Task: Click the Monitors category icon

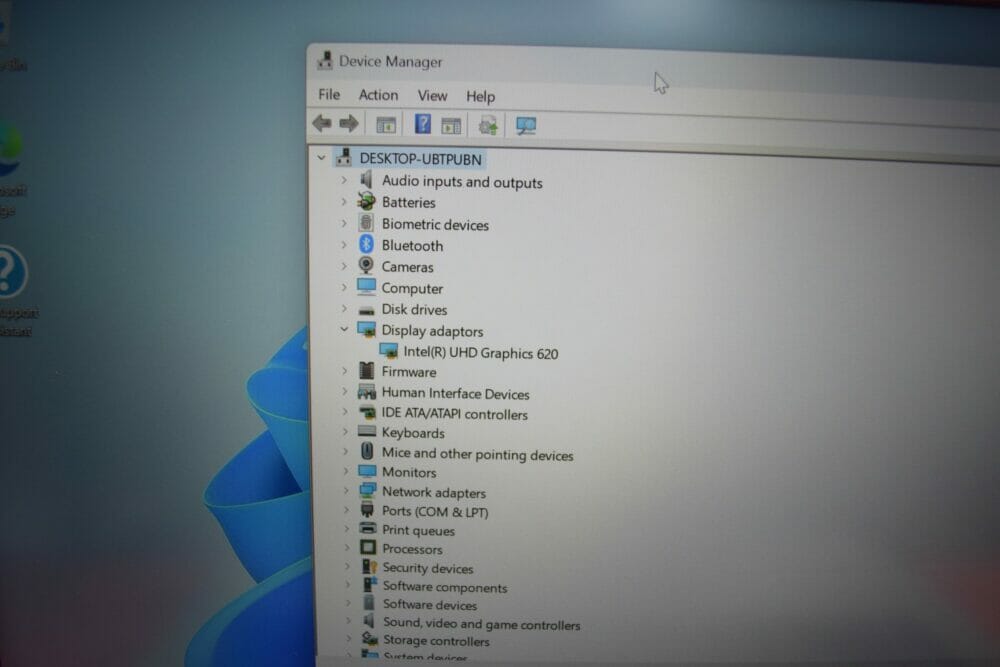Action: (367, 471)
